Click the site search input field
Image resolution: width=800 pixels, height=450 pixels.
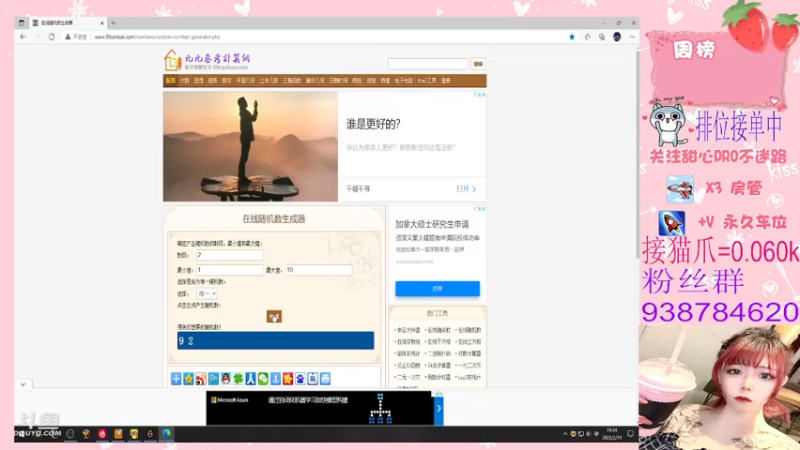click(428, 64)
